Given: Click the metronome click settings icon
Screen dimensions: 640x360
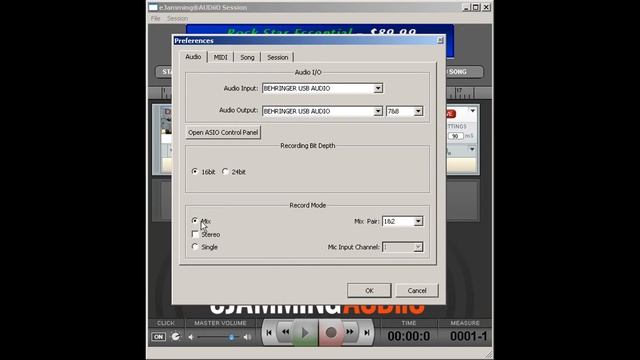Looking at the screenshot, I should click(176, 337).
